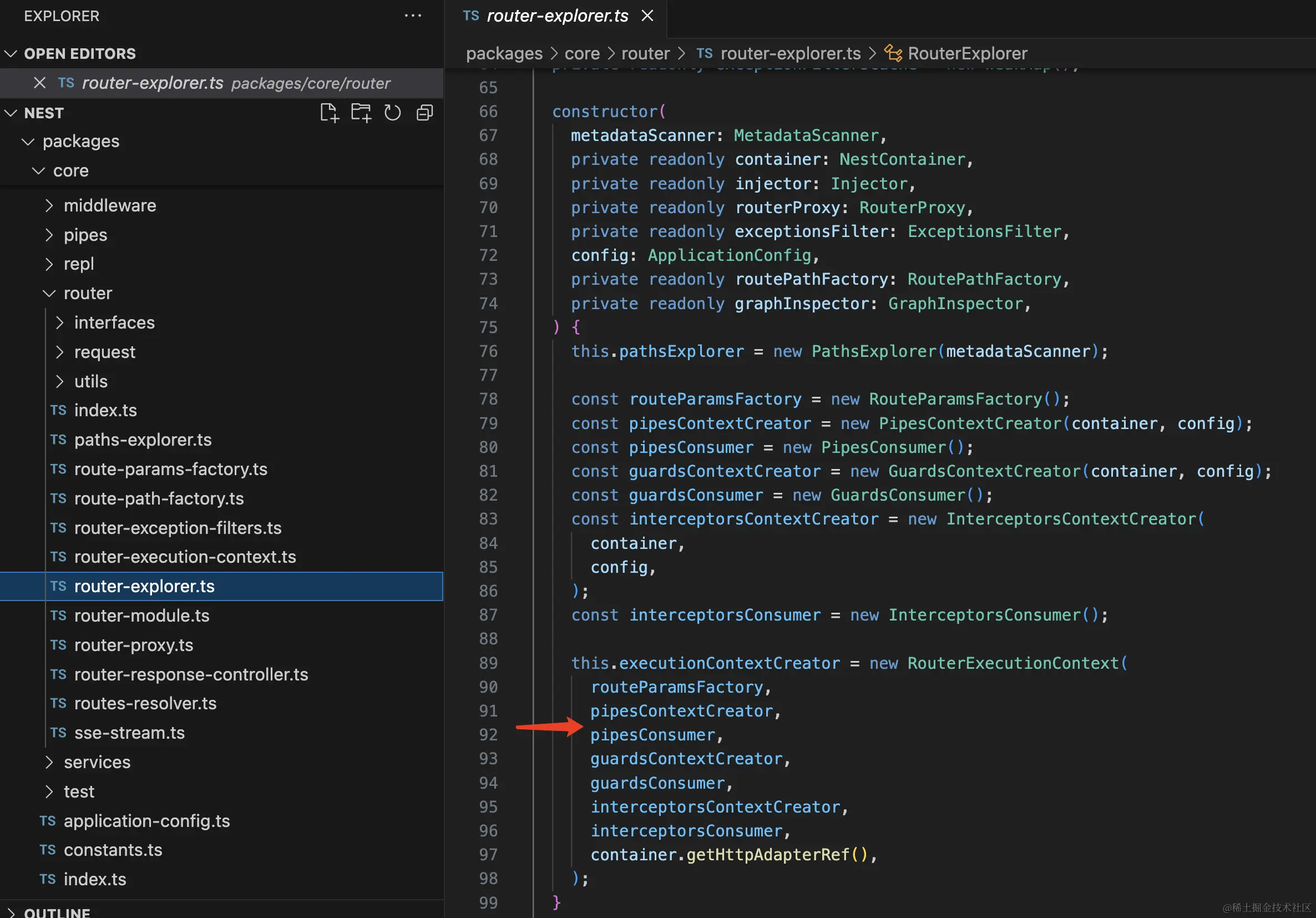Open router-execution-context.ts file

click(x=185, y=557)
